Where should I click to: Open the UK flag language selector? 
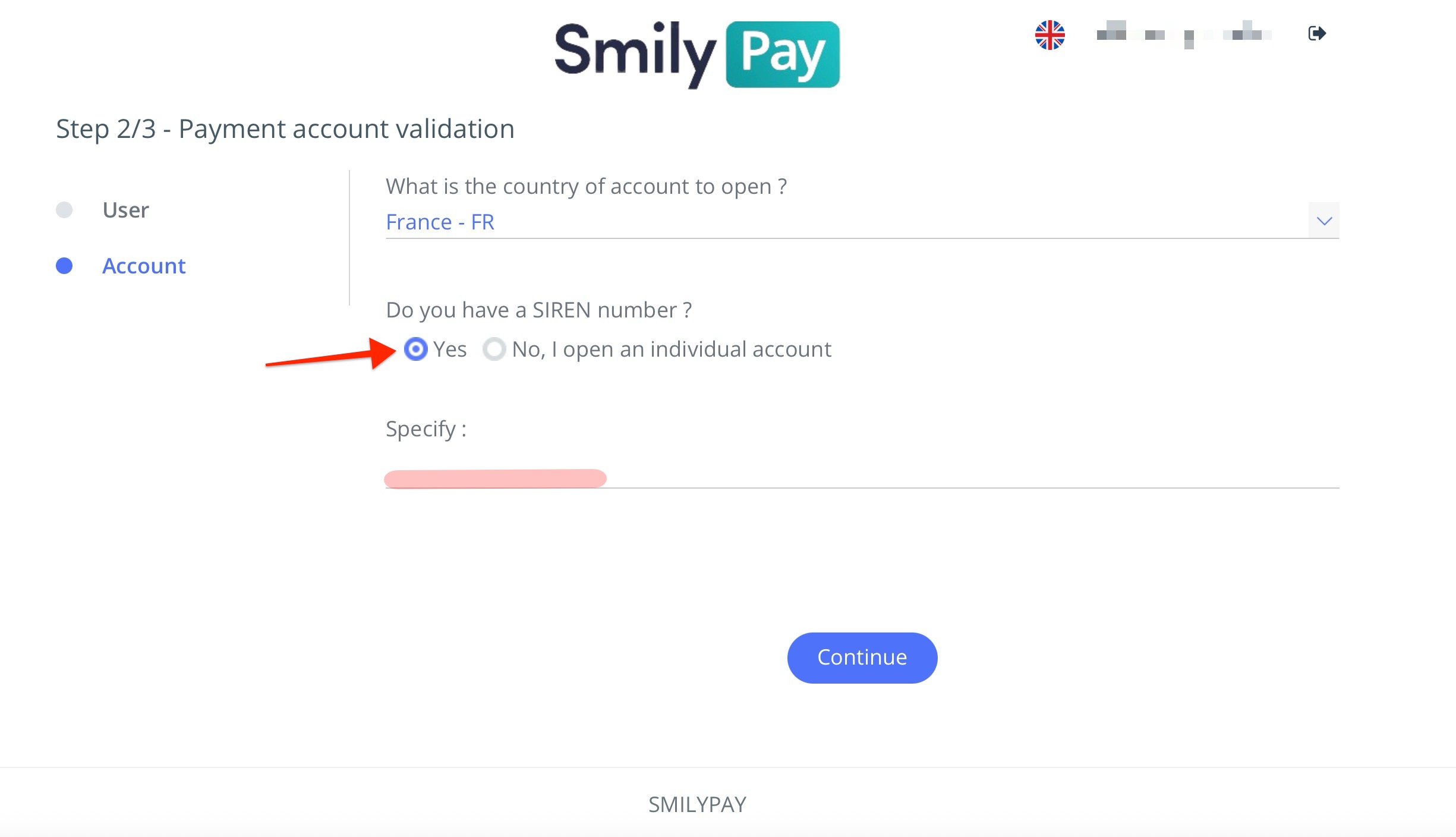click(x=1050, y=35)
